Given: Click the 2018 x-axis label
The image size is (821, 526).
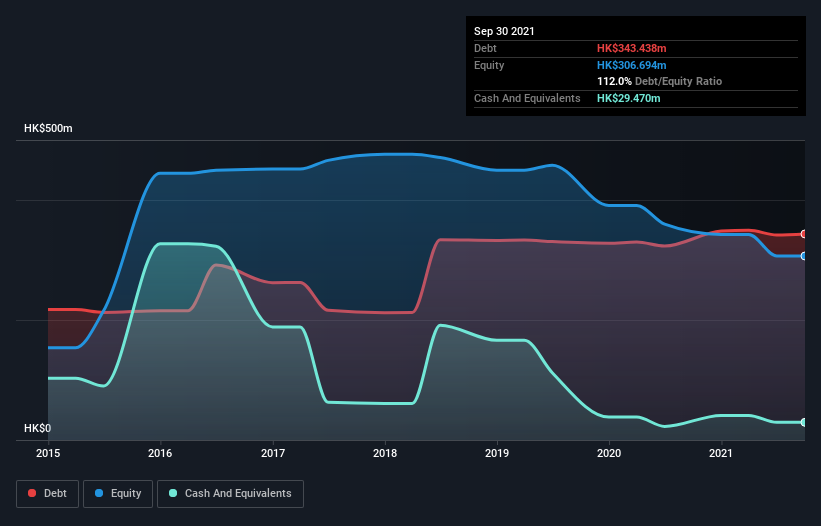Looking at the screenshot, I should click(385, 453).
